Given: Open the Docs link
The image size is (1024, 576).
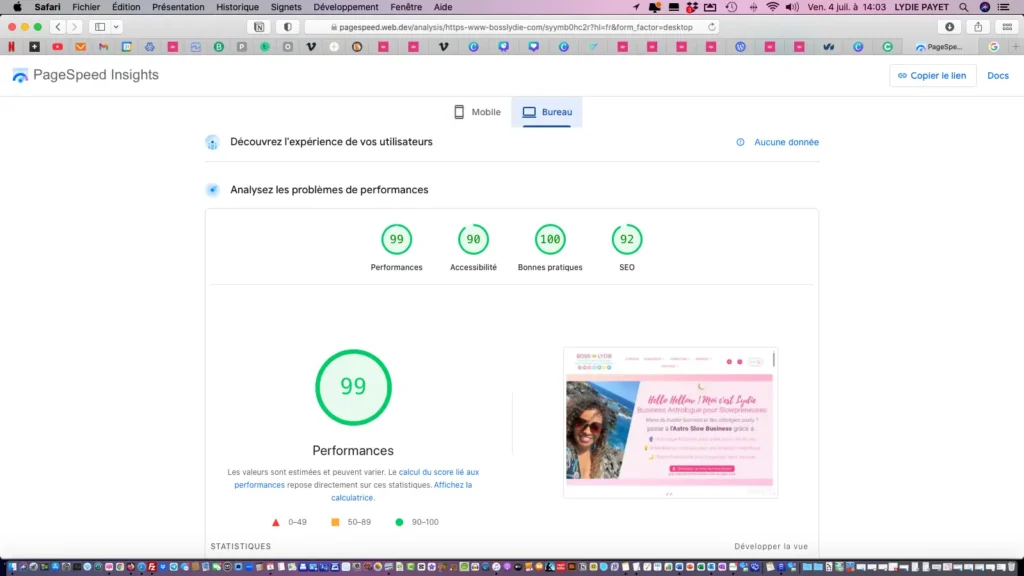Looking at the screenshot, I should [997, 76].
